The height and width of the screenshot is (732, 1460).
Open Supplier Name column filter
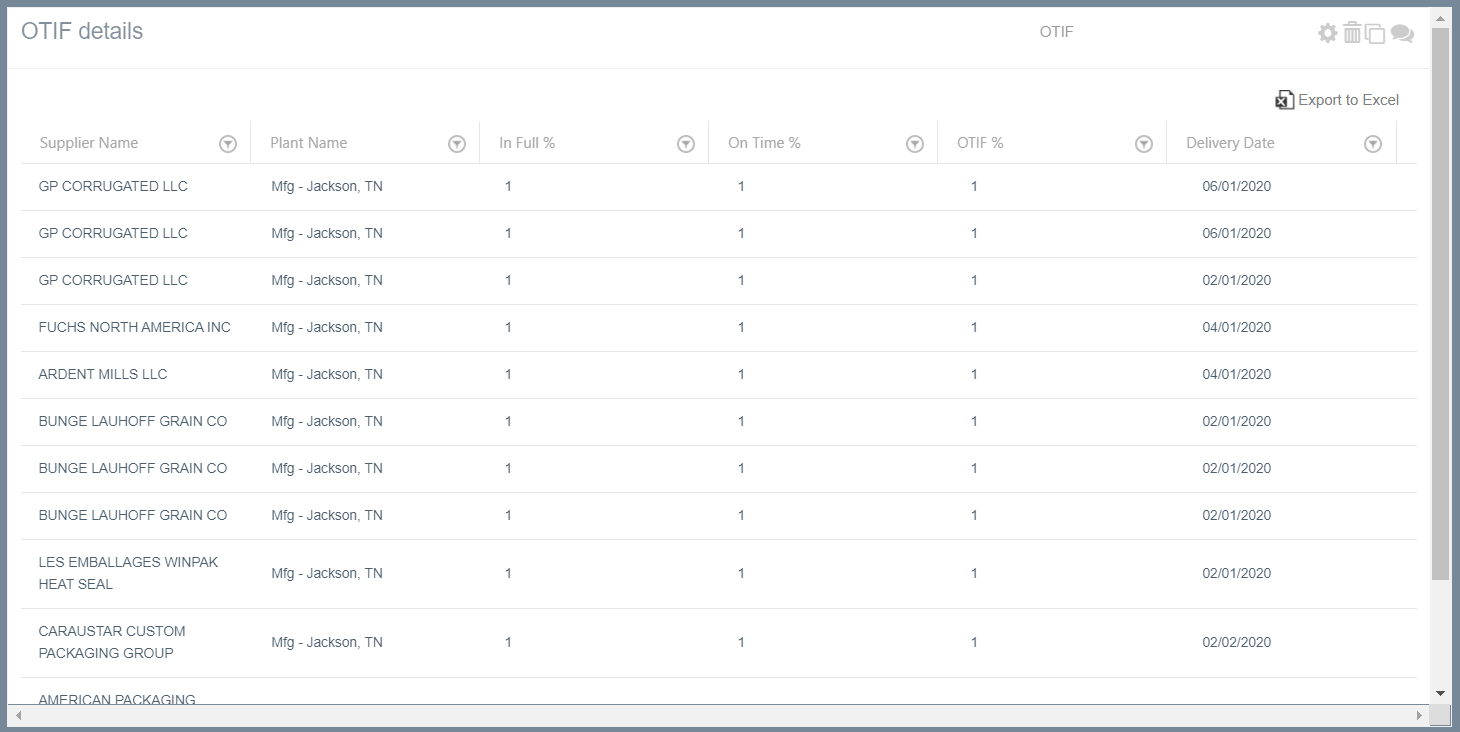click(x=228, y=144)
